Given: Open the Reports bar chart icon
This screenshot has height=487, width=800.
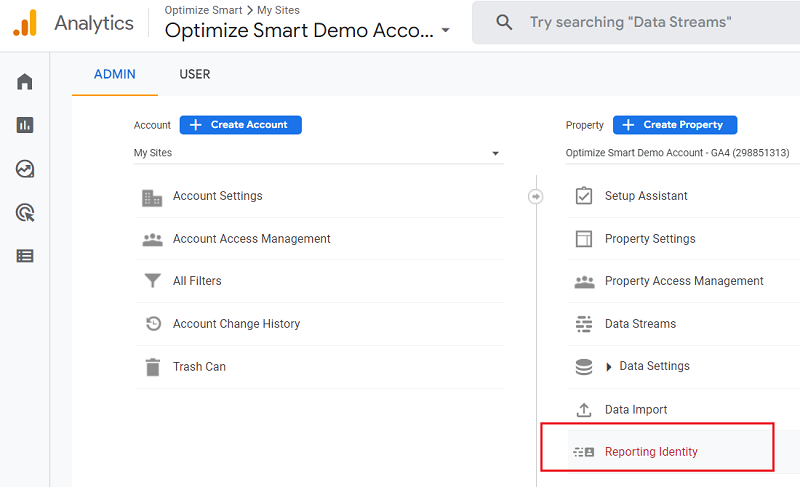Looking at the screenshot, I should point(24,125).
